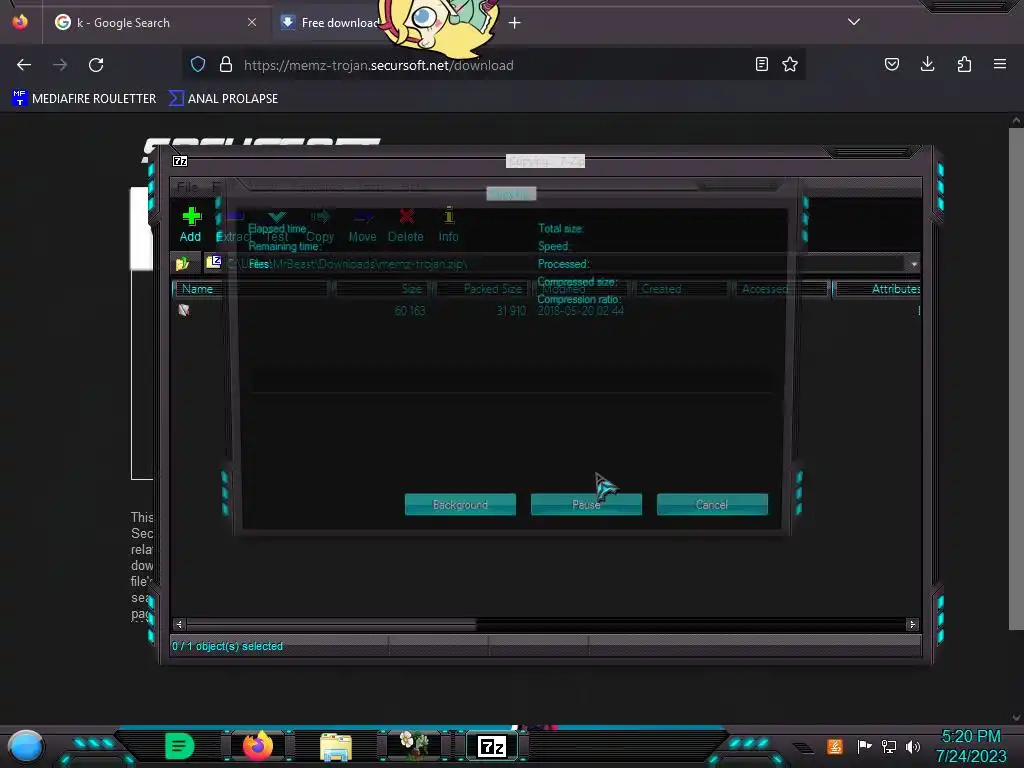The height and width of the screenshot is (768, 1024).
Task: Open the MEDIAFIRE ROULETTER bookmark
Action: [x=84, y=99]
